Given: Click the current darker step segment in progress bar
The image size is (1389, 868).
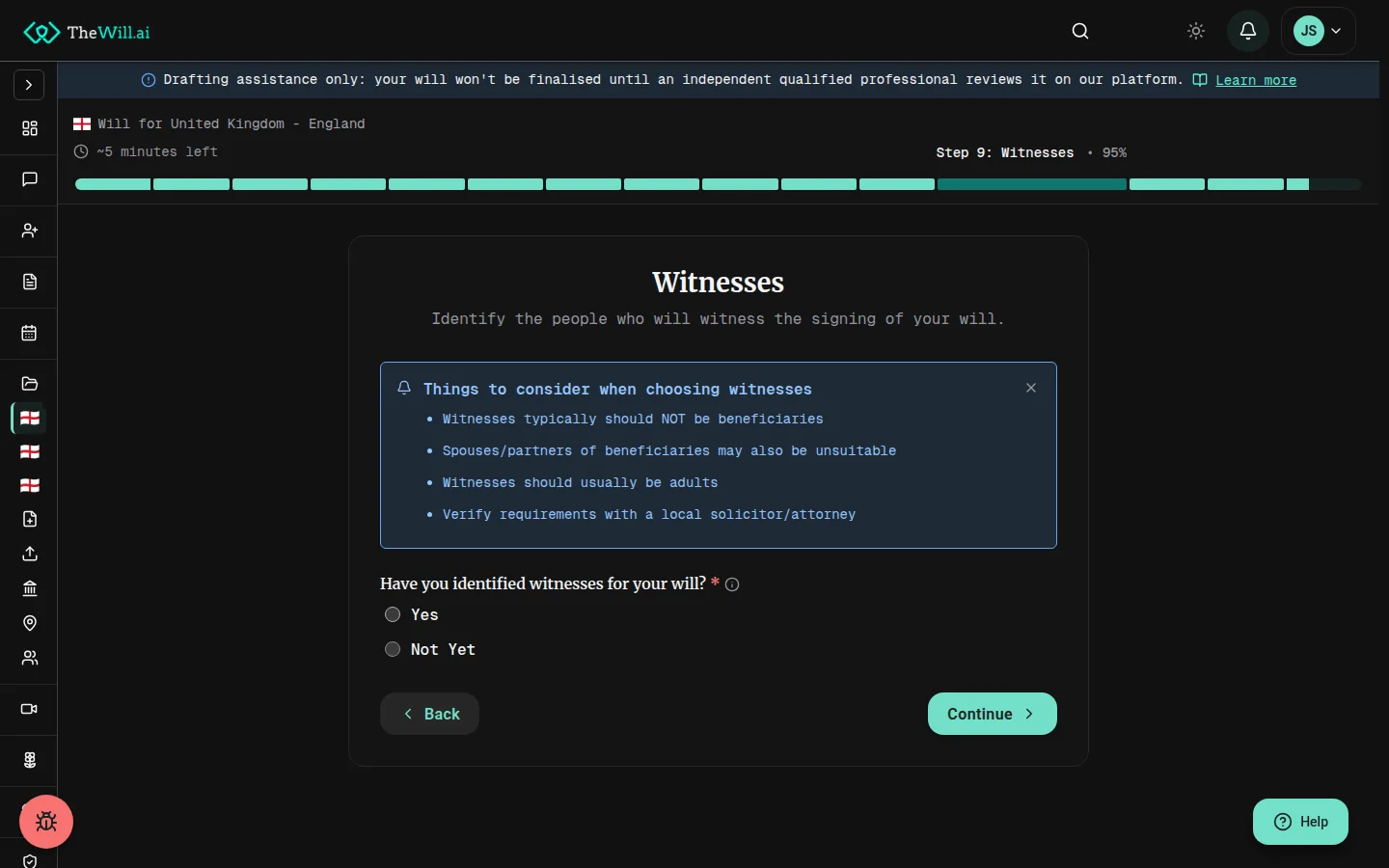Looking at the screenshot, I should [1032, 184].
